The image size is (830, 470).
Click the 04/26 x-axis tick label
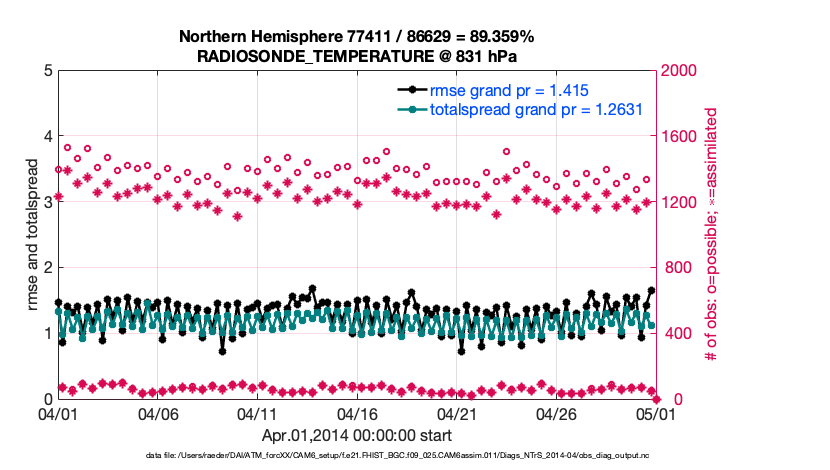tap(555, 414)
